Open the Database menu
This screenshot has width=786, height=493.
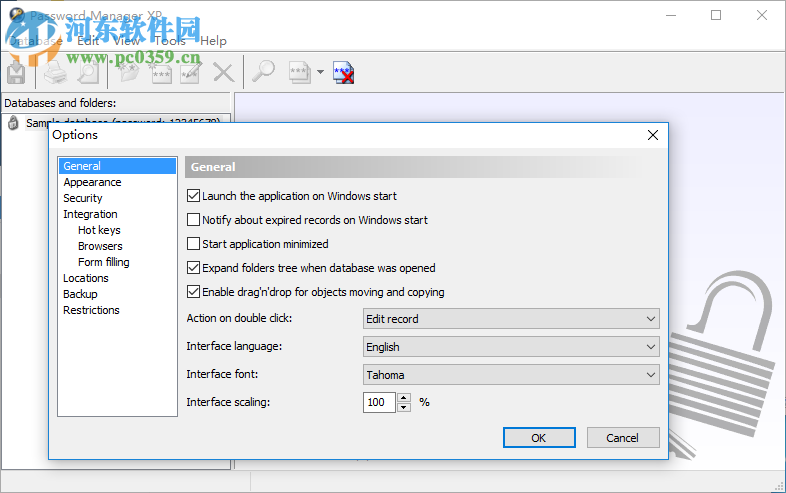(x=35, y=41)
